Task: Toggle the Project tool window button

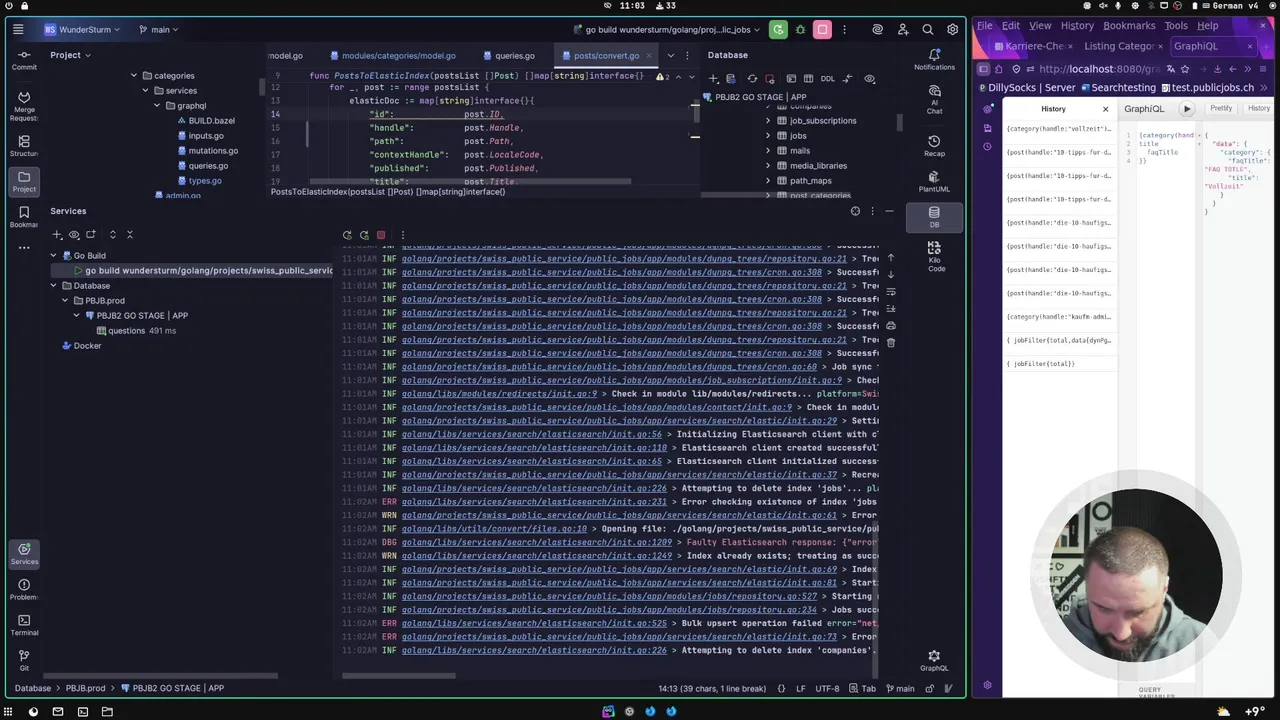Action: 24,181
